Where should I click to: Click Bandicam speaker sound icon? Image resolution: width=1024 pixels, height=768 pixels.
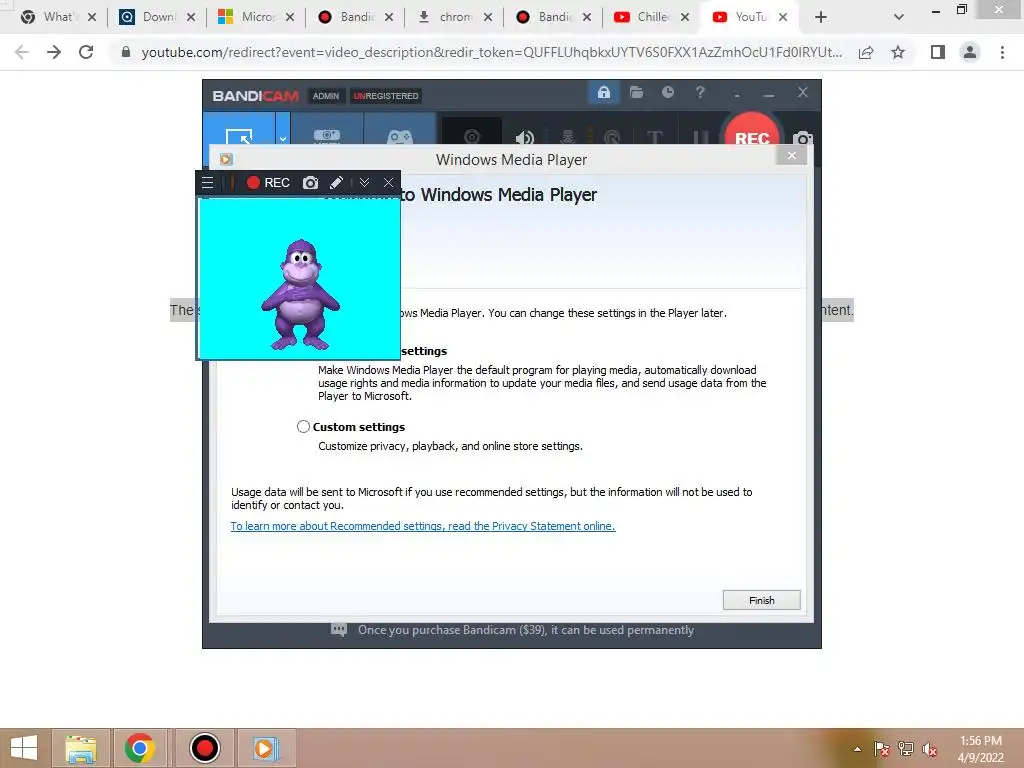pyautogui.click(x=524, y=137)
